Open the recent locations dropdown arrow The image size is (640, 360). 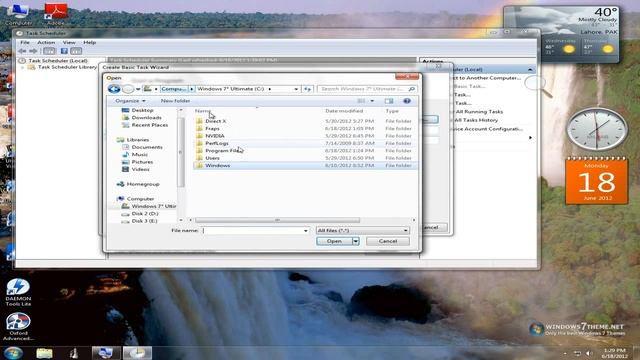138,89
